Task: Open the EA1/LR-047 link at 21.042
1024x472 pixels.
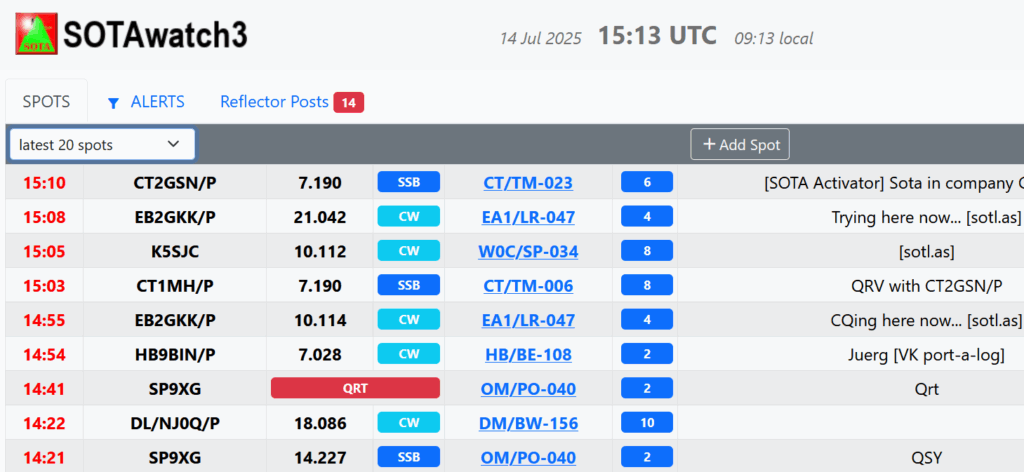Action: point(528,217)
